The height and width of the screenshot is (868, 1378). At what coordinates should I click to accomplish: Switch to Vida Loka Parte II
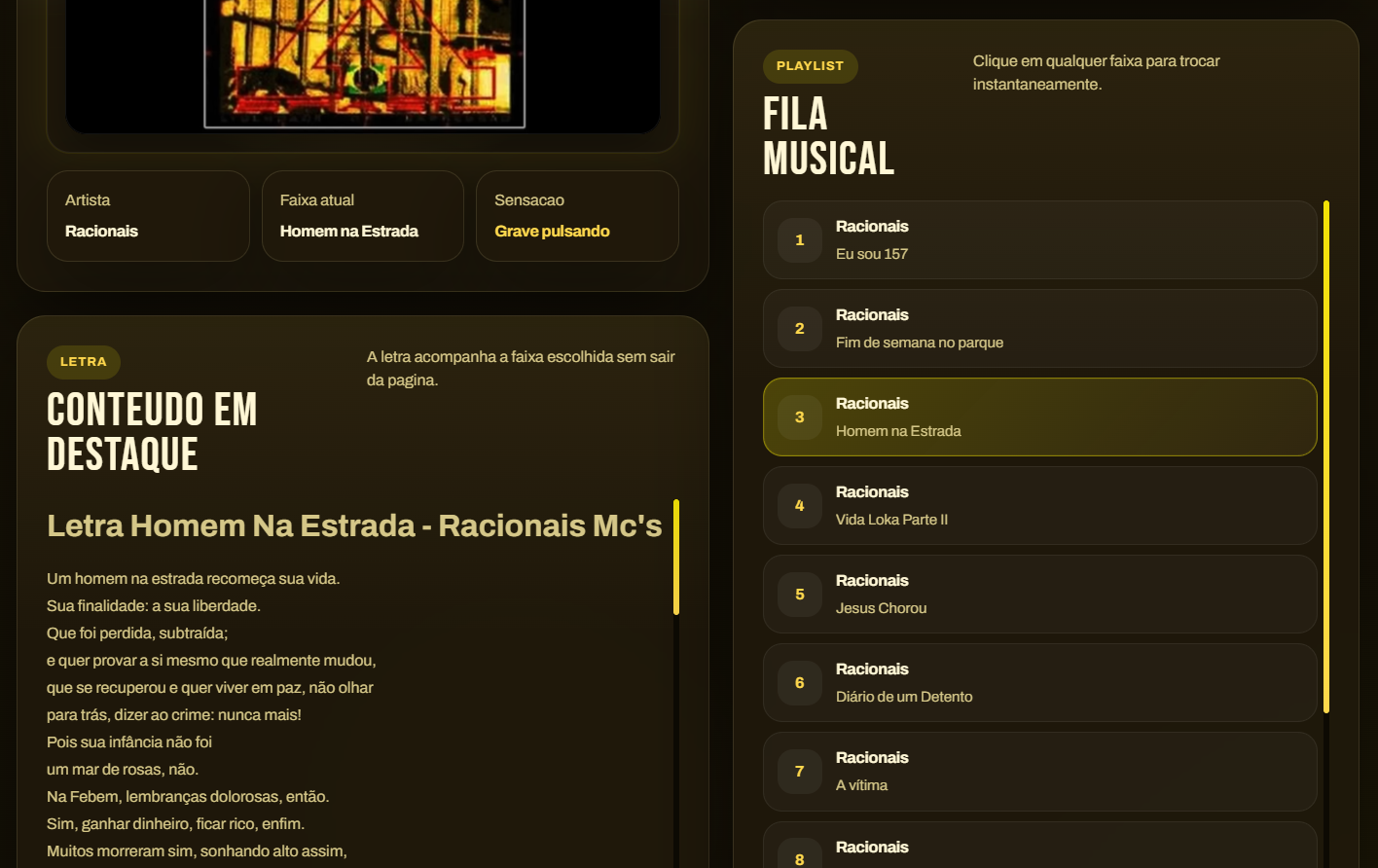tap(1039, 506)
